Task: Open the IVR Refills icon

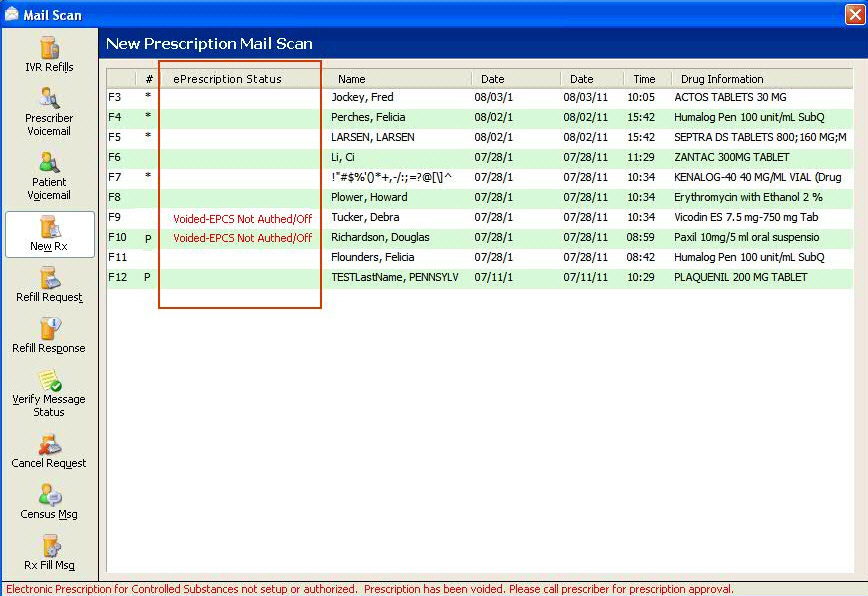Action: (49, 48)
